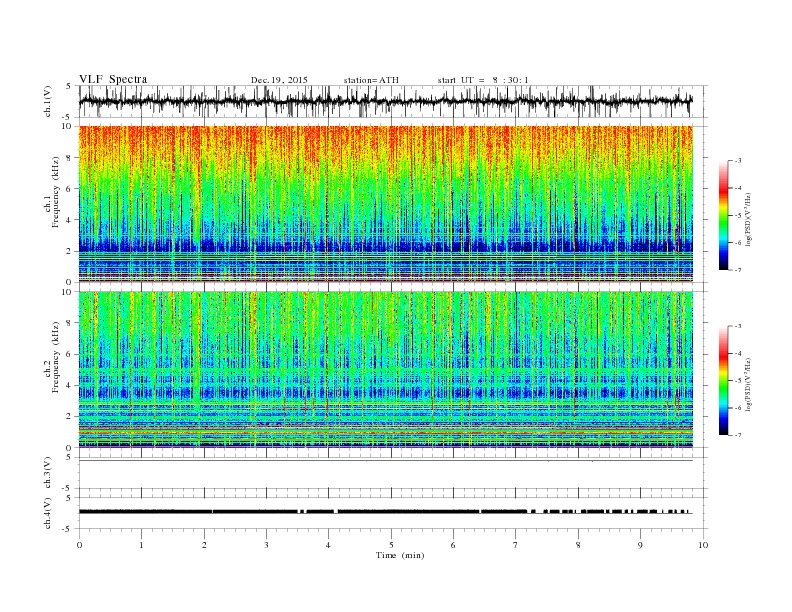Select the "start UT = 8 :30: 1" text
This screenshot has height=612, width=792.
(483, 80)
